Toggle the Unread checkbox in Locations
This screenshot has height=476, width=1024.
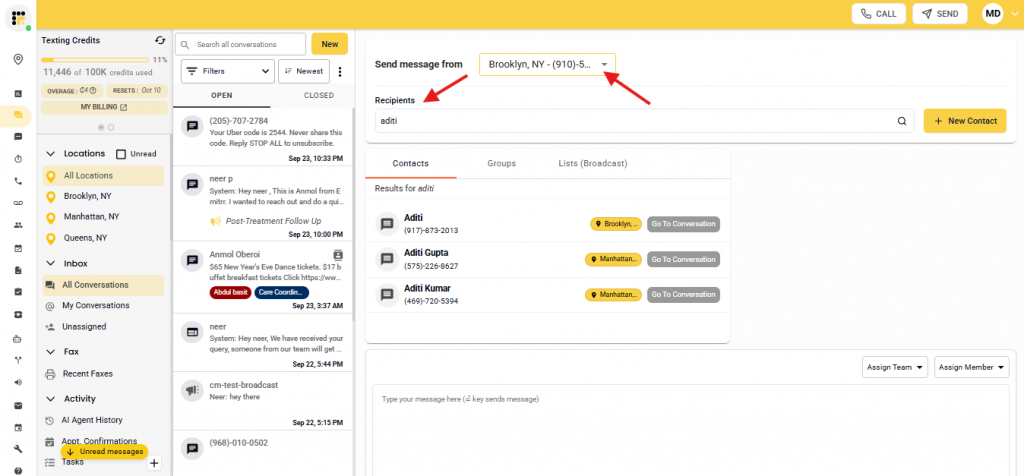point(121,154)
